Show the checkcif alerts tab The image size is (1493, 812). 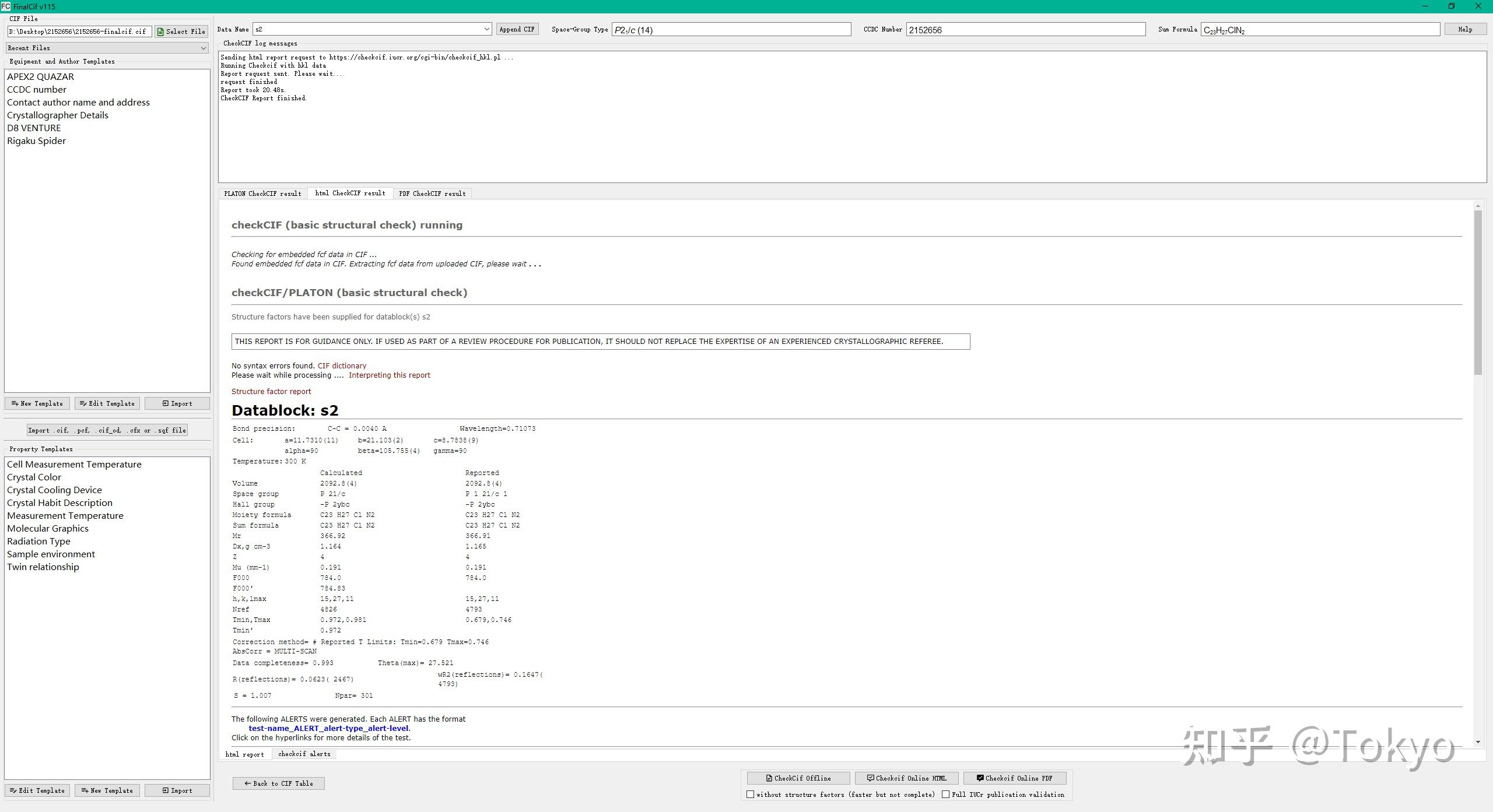(x=304, y=754)
